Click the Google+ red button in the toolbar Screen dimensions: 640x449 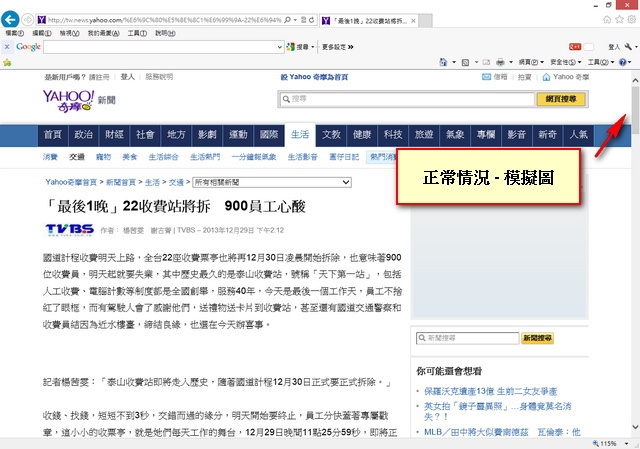click(x=575, y=46)
